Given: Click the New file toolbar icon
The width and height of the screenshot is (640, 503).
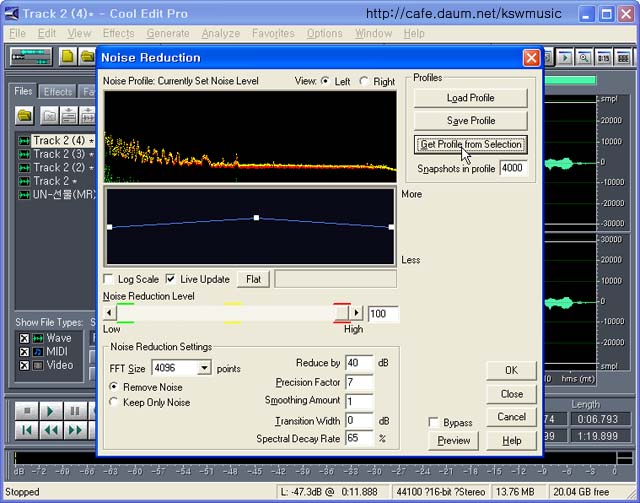Looking at the screenshot, I should 68,57.
